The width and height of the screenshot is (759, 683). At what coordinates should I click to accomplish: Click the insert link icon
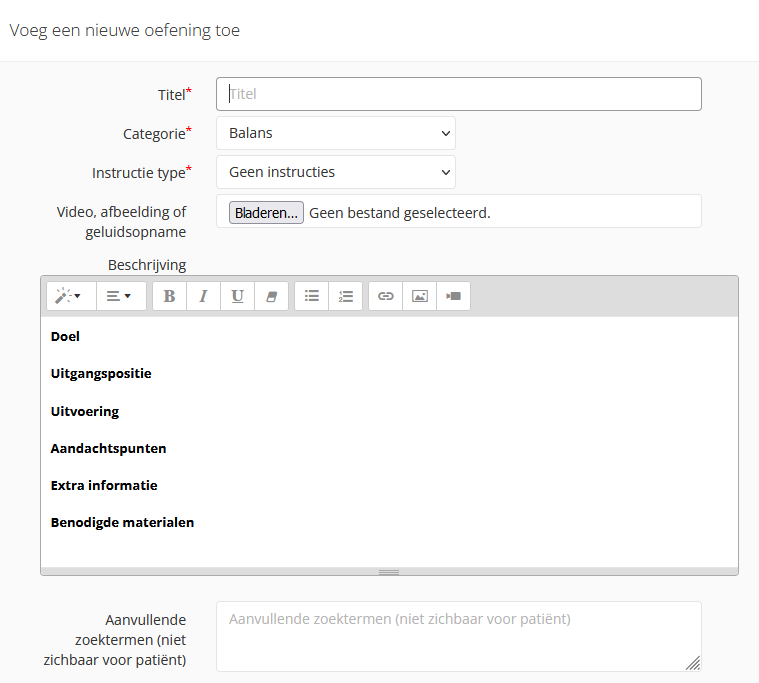386,296
